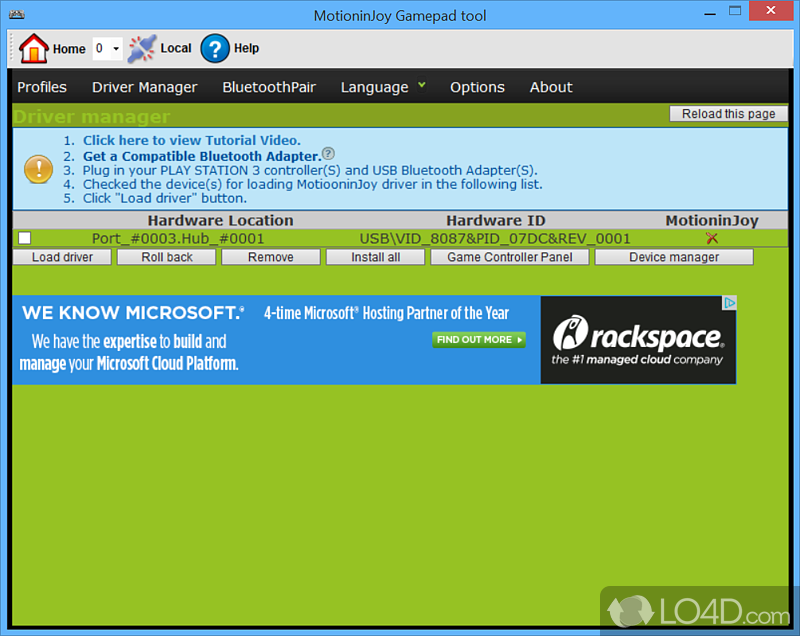Select the Port_#0003.Hub_#0001 hardware location text

[178, 239]
